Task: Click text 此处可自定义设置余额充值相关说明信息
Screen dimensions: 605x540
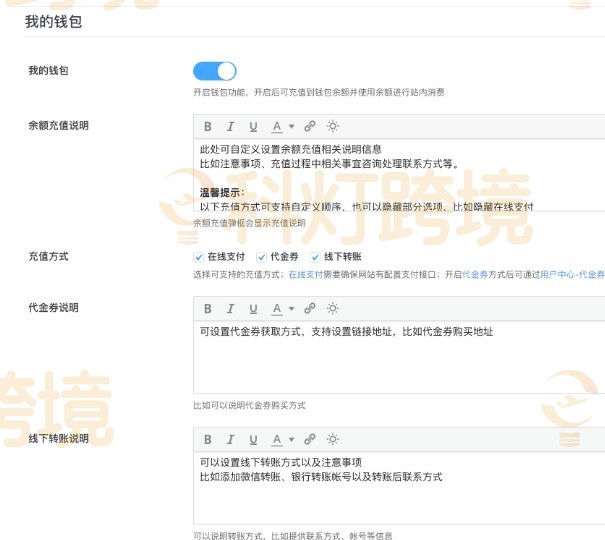Action: coord(291,149)
